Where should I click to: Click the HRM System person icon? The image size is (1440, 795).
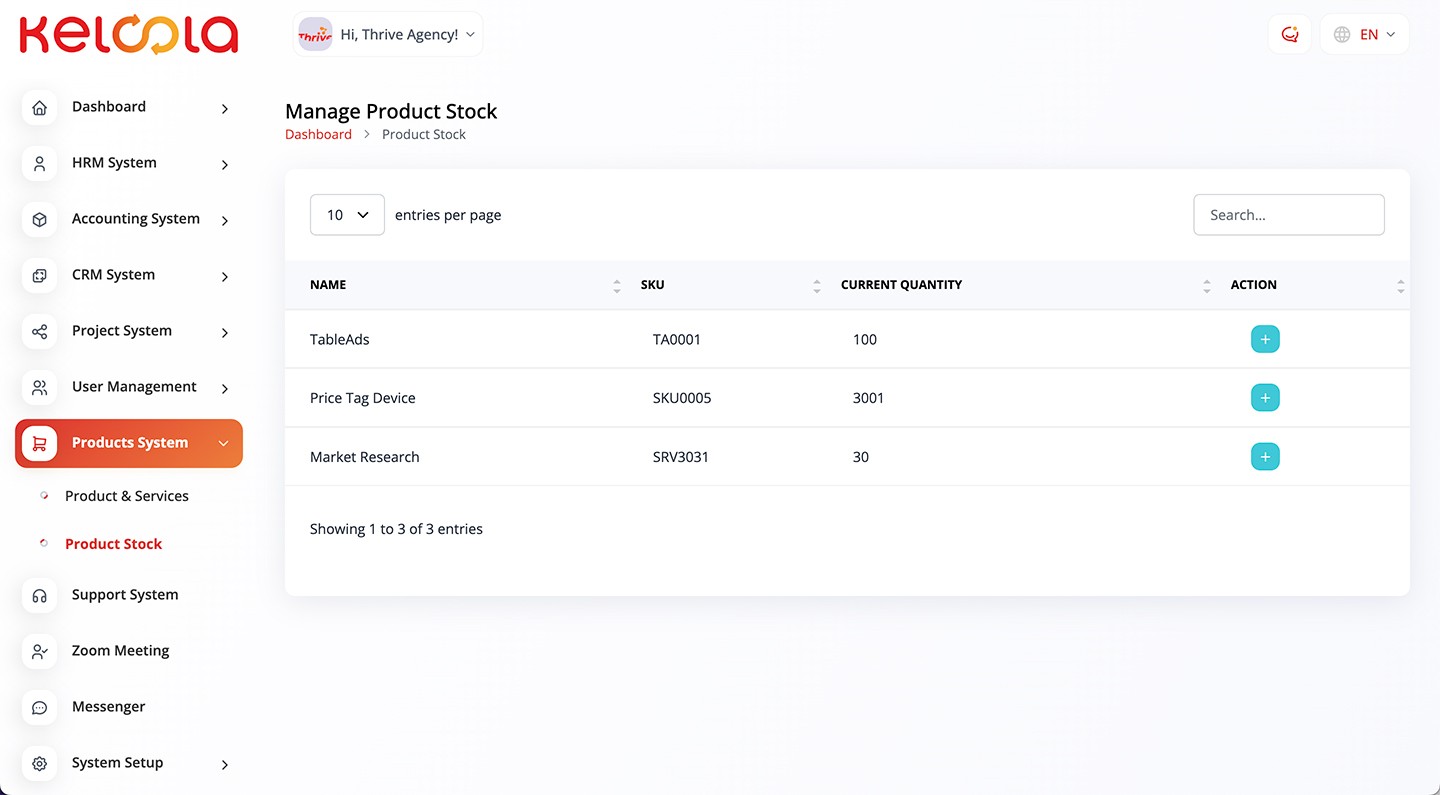39,164
